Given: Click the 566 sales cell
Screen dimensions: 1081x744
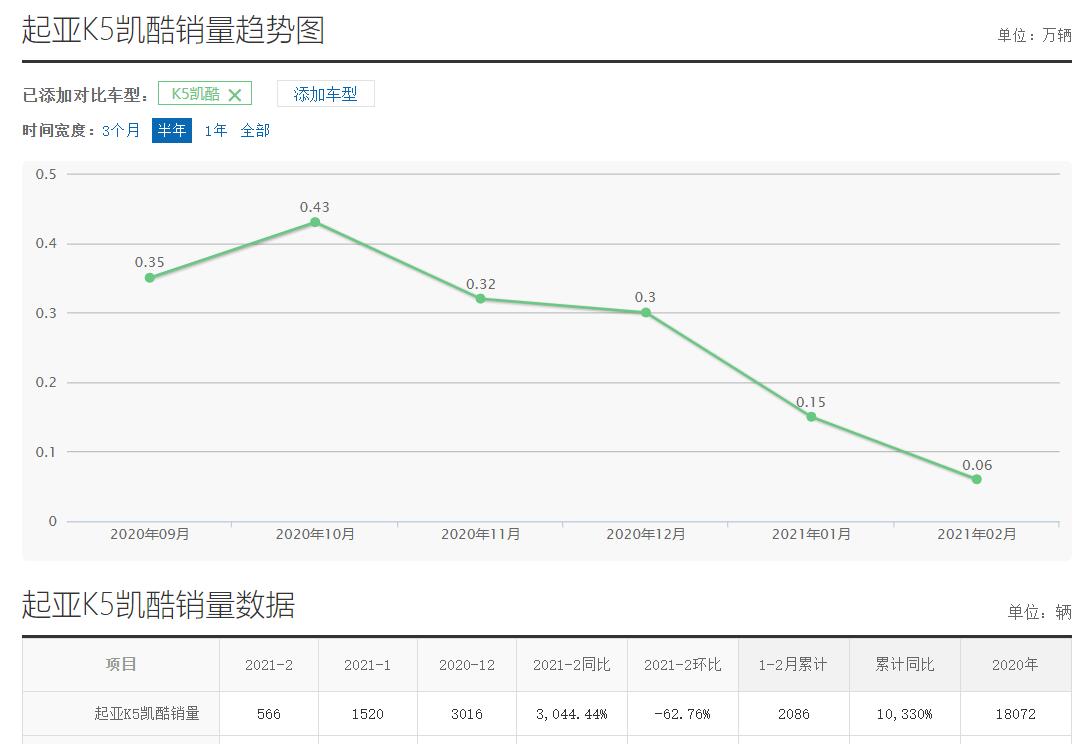Looking at the screenshot, I should 269,714.
